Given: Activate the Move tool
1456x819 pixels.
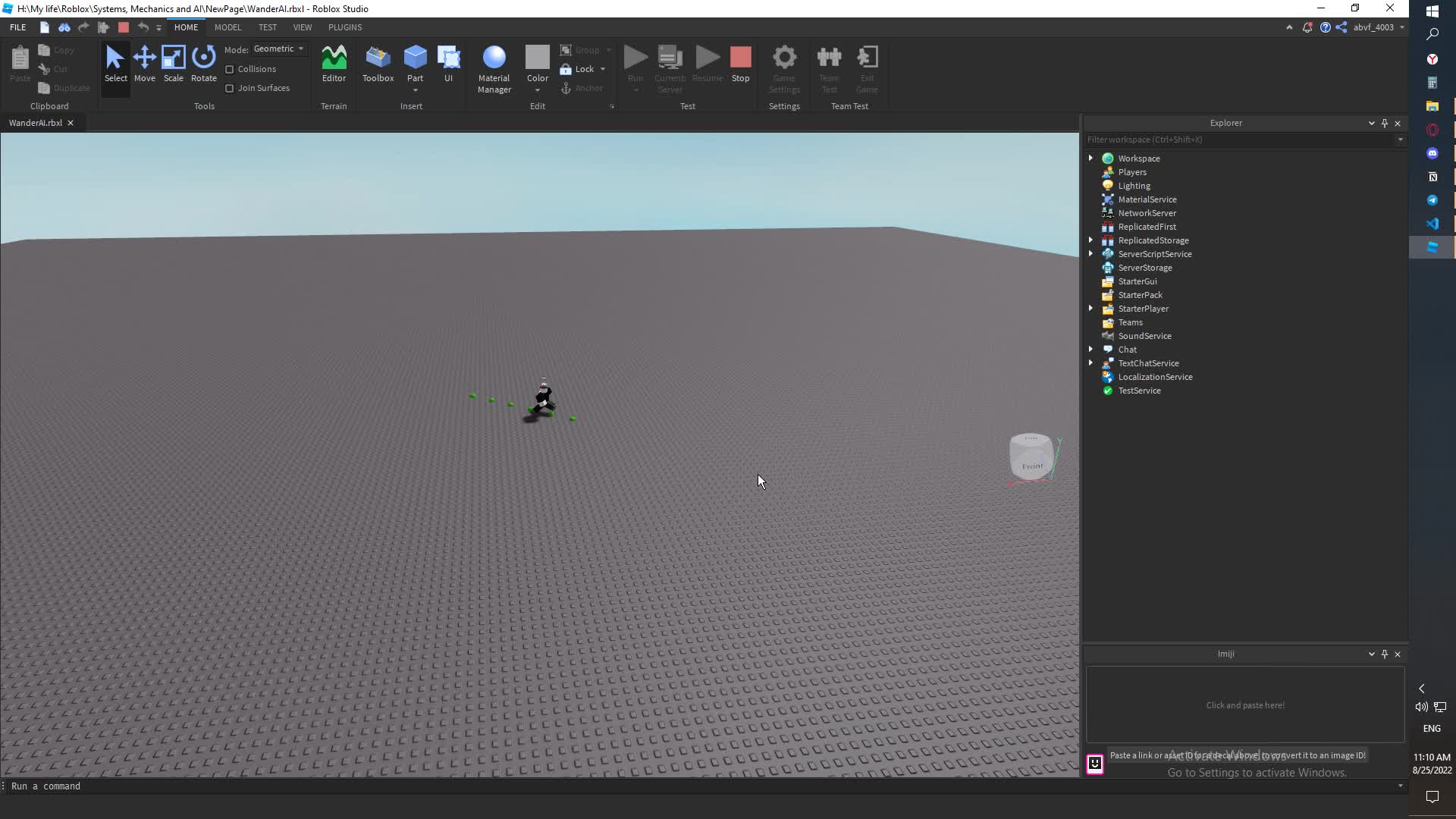Looking at the screenshot, I should pos(144,64).
